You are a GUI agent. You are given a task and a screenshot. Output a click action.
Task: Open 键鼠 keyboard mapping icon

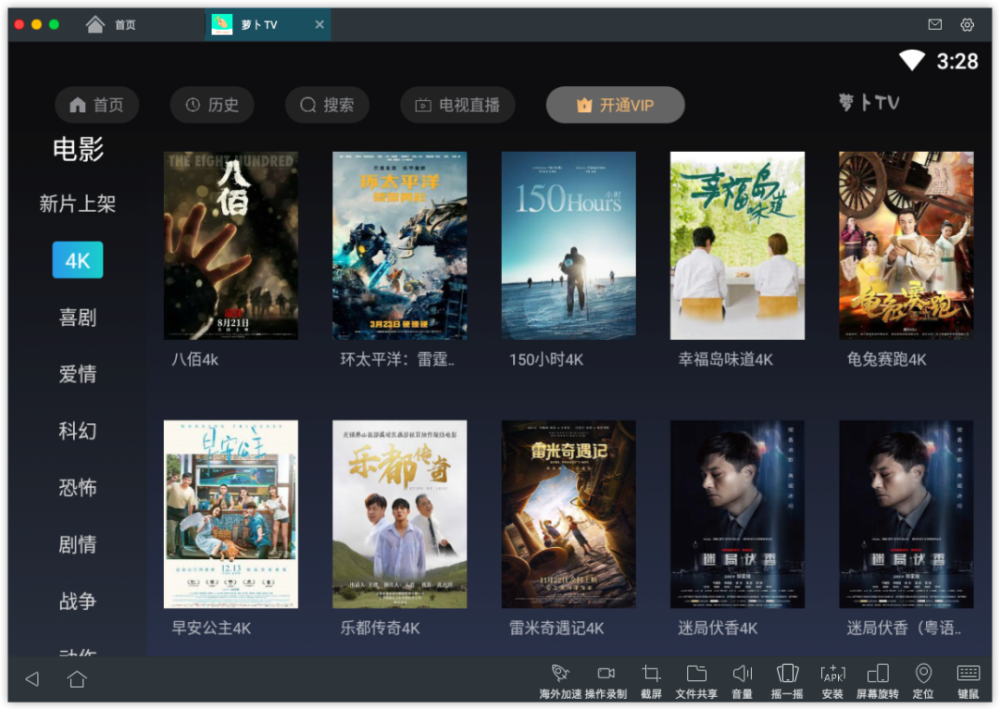click(968, 673)
